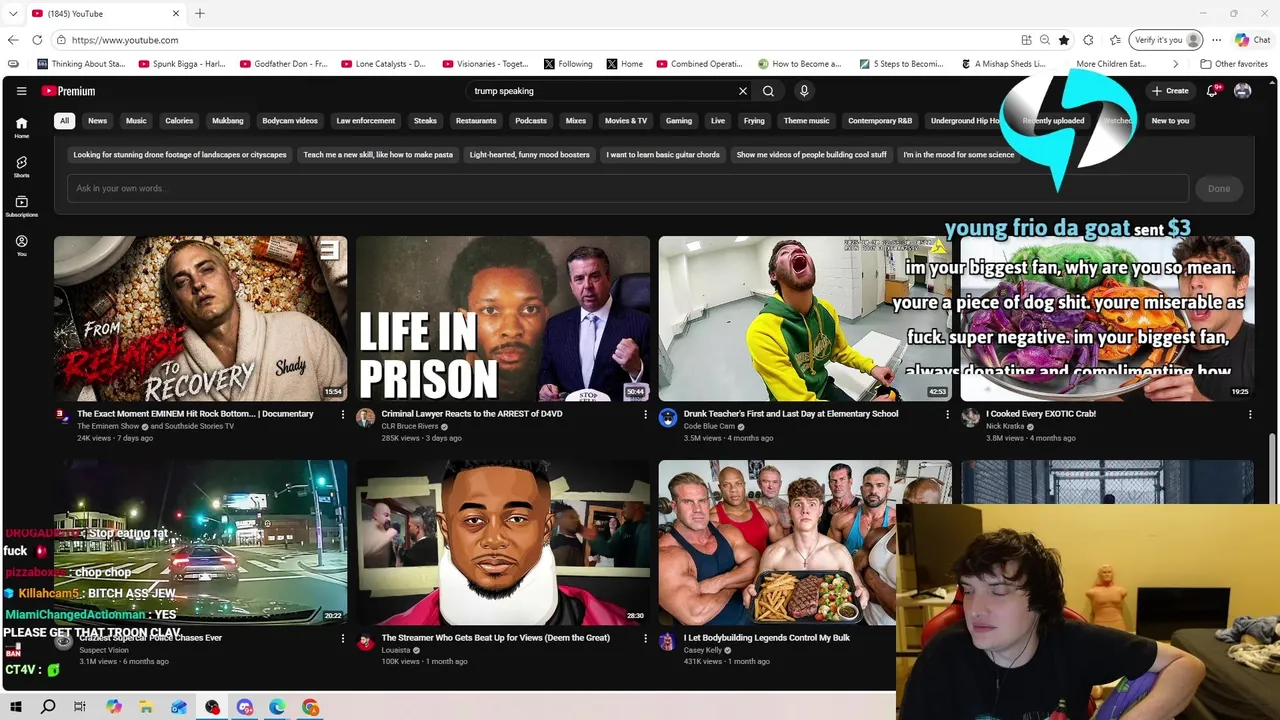This screenshot has height=720, width=1280.
Task: Choose the drone footage suggestion chip
Action: coord(180,155)
